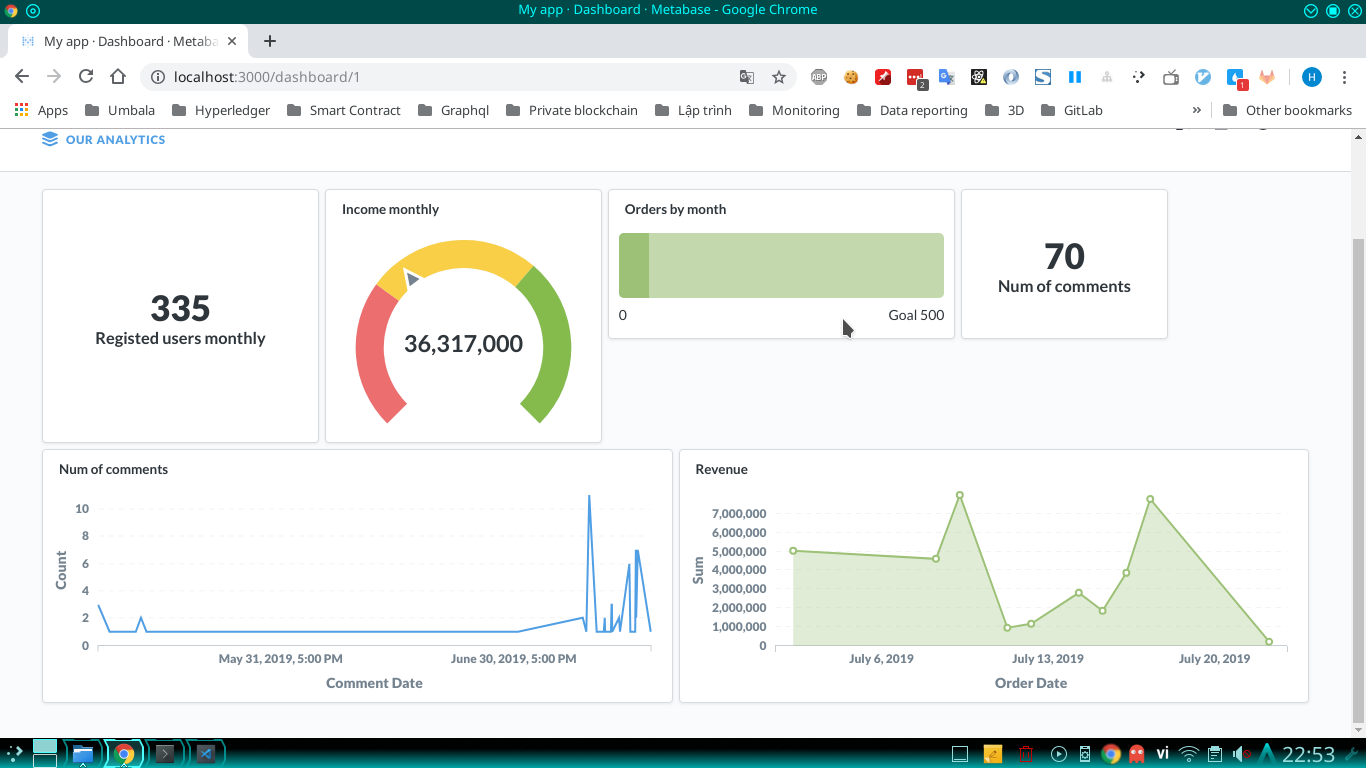Open the Apps shortcut in bookmarks bar

pos(41,110)
